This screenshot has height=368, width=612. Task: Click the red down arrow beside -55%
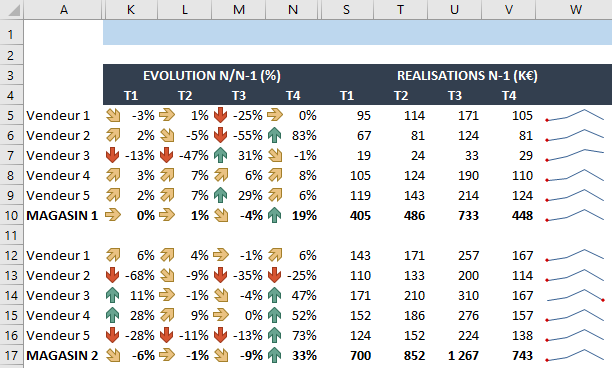pyautogui.click(x=221, y=135)
